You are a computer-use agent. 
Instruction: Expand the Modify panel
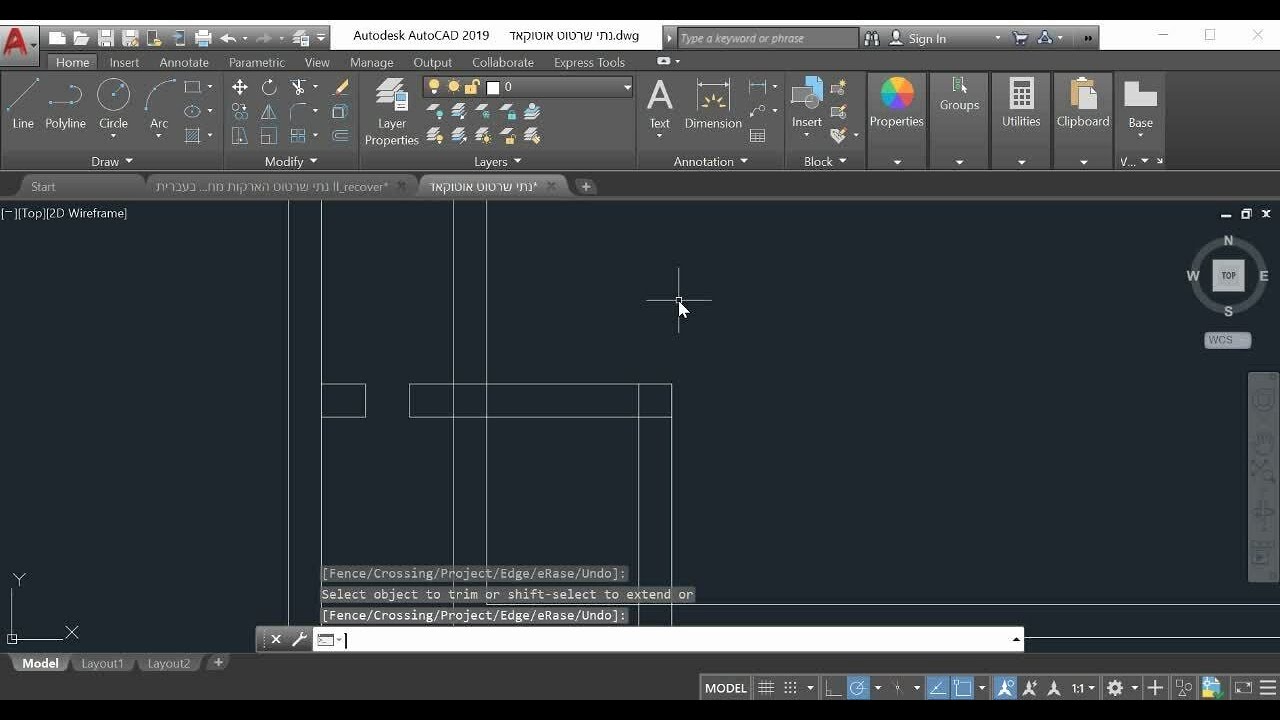coord(291,161)
